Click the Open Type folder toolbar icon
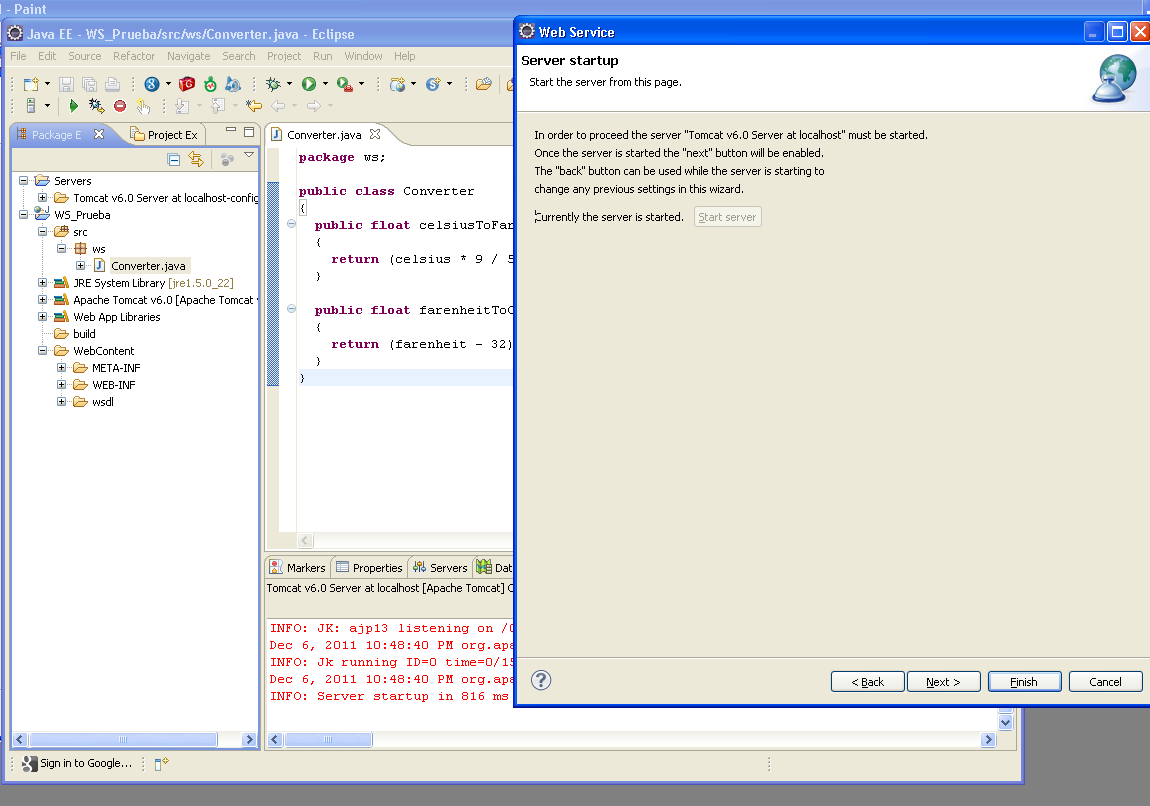Image resolution: width=1150 pixels, height=806 pixels. pos(484,84)
